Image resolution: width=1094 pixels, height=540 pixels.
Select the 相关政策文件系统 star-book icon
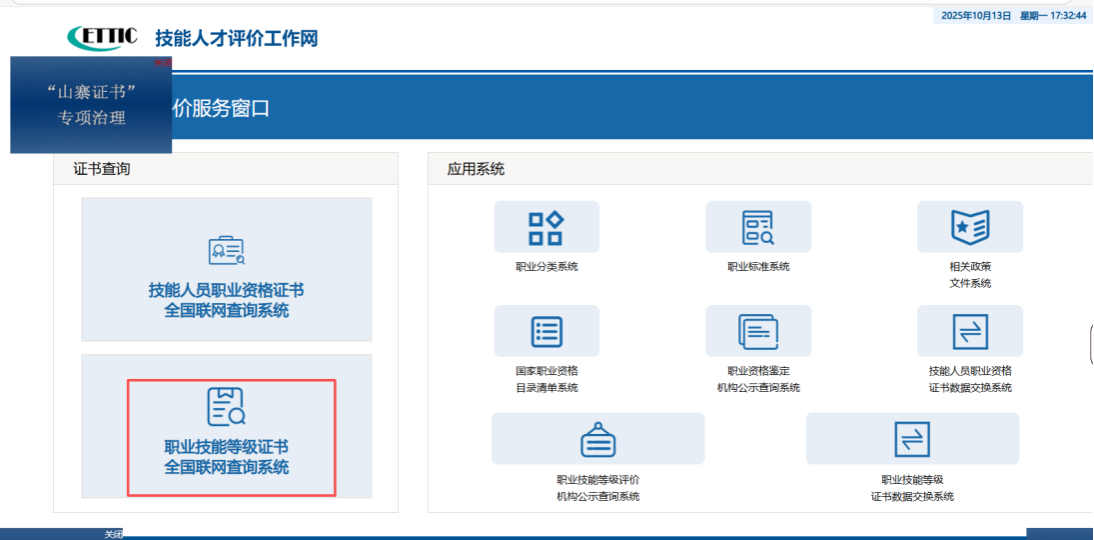969,227
